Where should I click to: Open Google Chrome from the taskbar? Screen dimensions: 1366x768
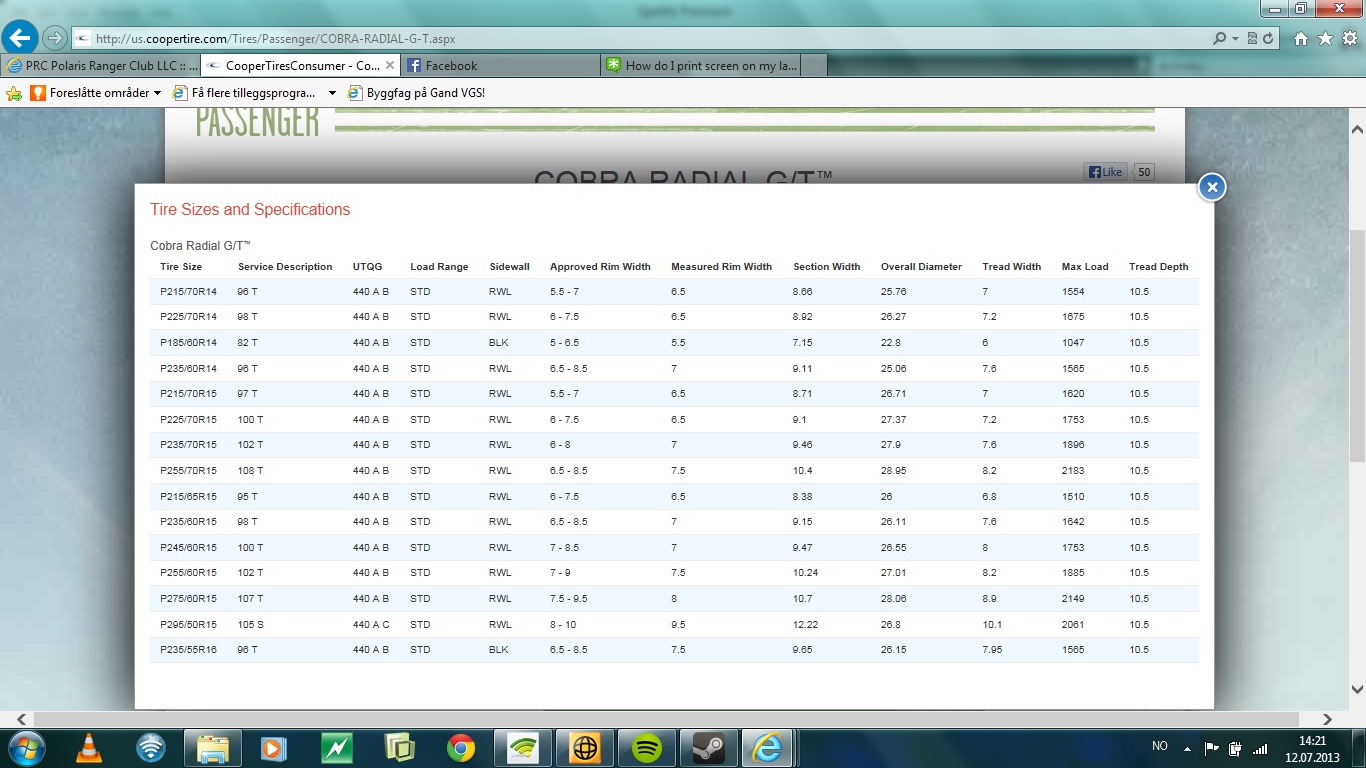[x=461, y=747]
